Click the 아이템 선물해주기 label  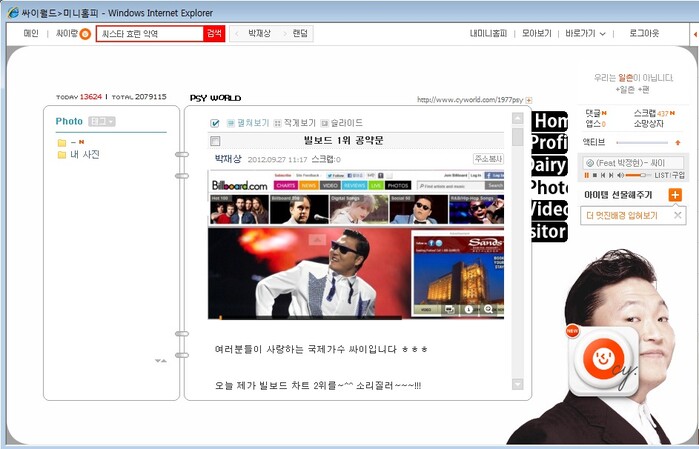coord(618,195)
